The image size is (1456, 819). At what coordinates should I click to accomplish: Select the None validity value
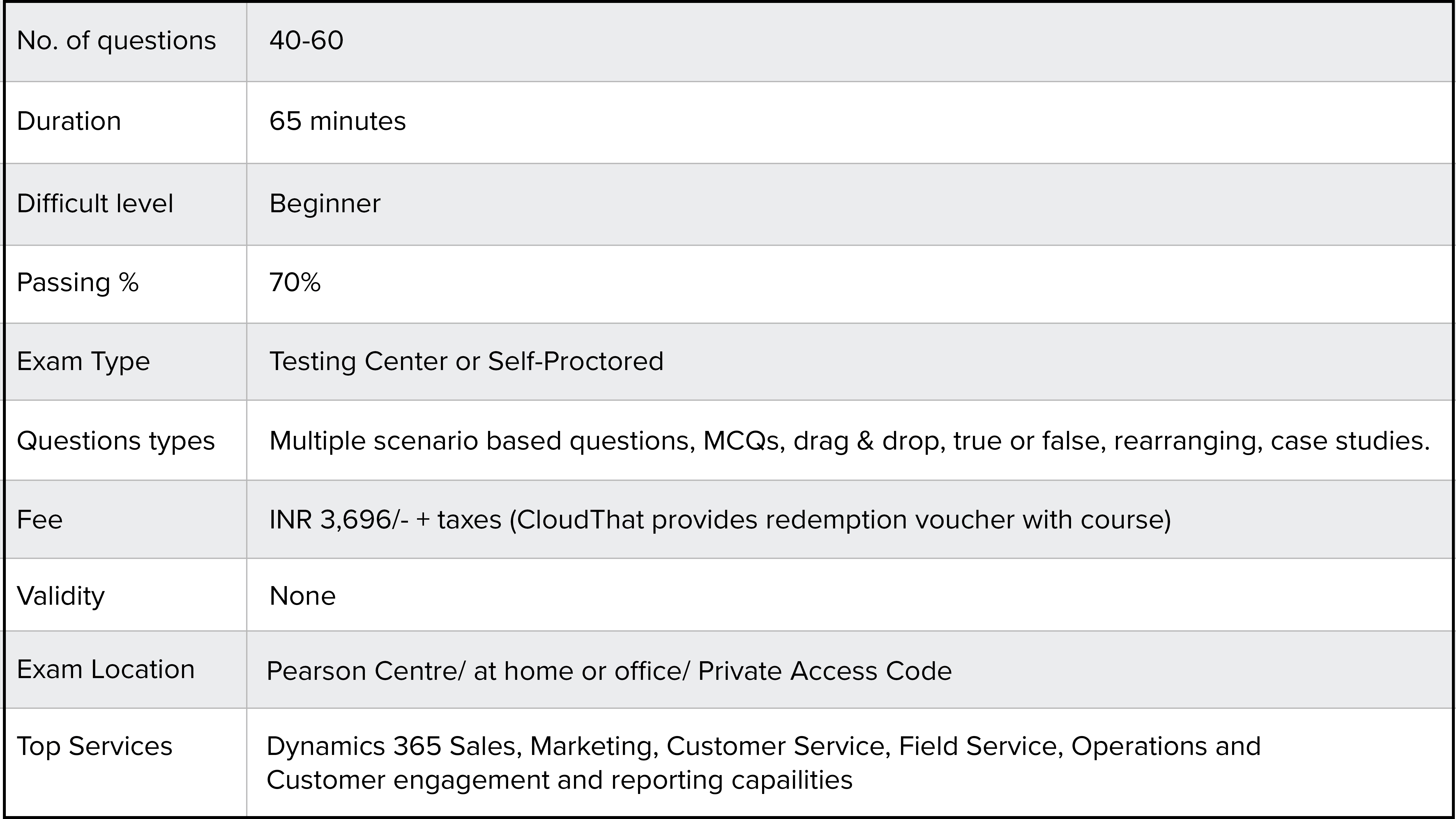(x=302, y=596)
